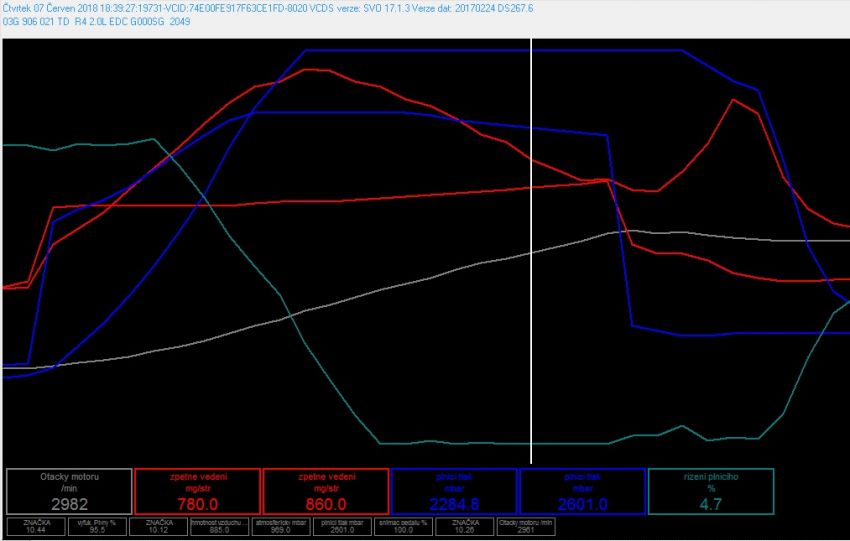Click the small Otacky motoru 2961 field

point(524,526)
